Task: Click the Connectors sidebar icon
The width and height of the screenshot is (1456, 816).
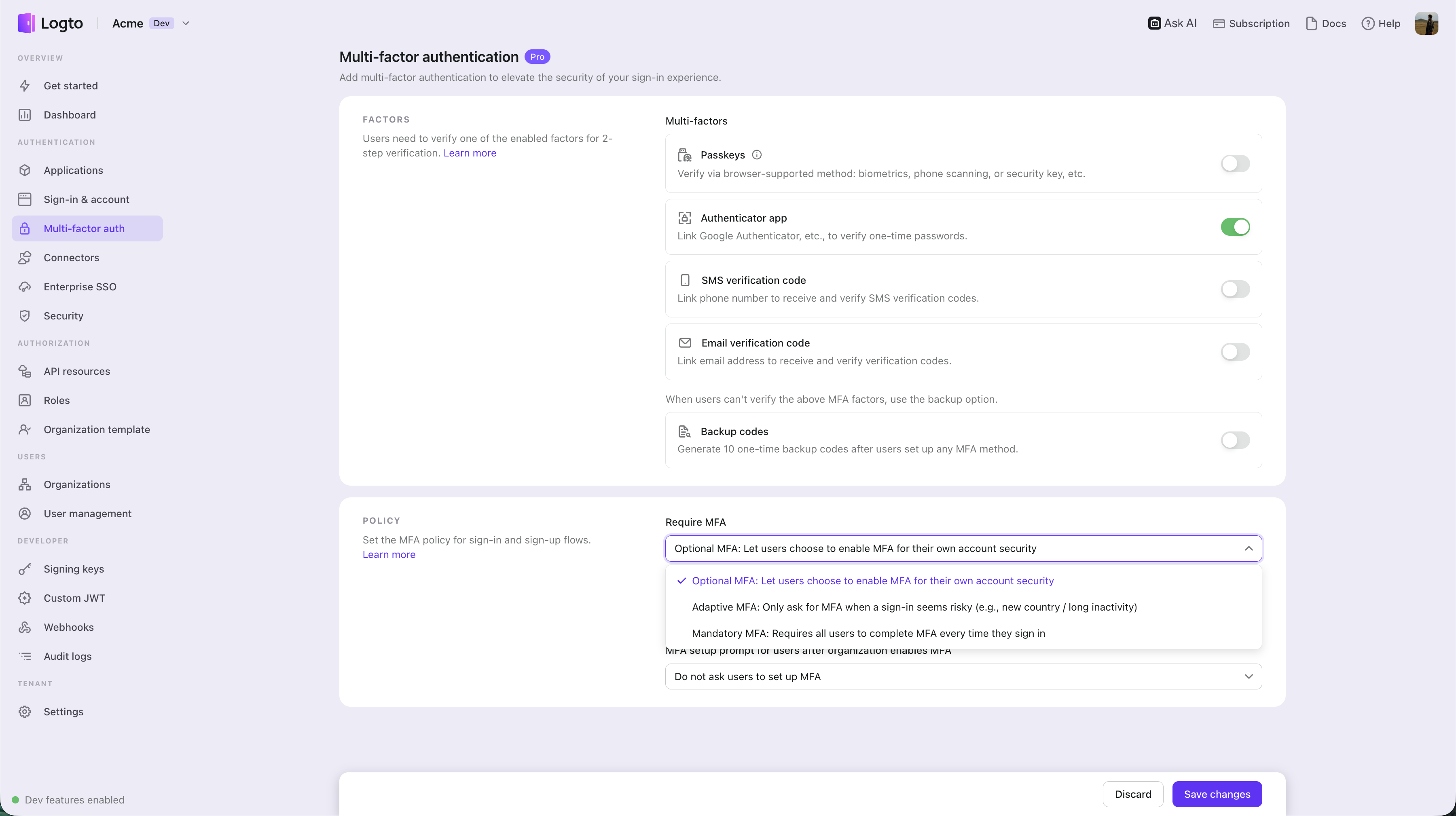Action: [25, 258]
